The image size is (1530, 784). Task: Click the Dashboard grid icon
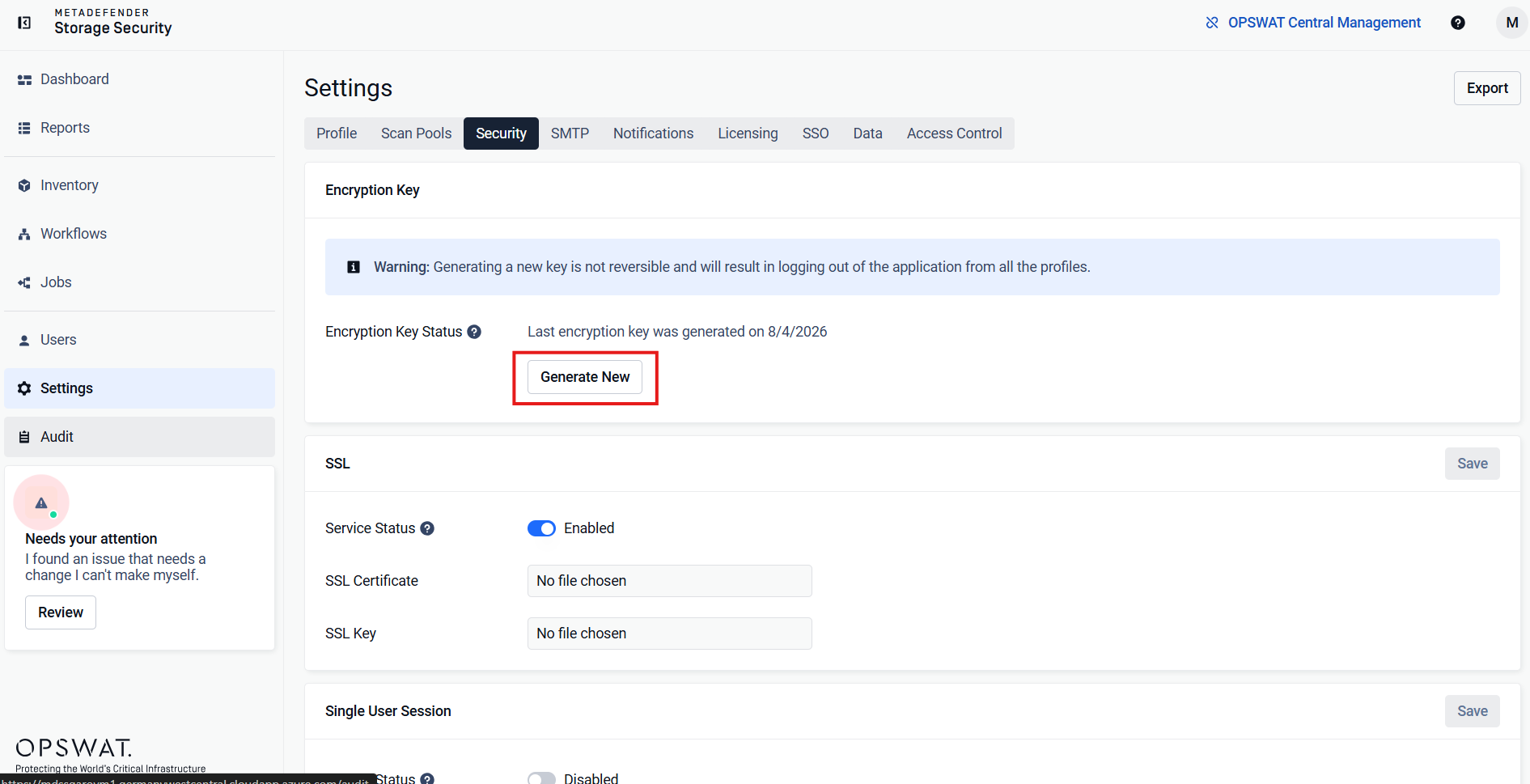pyautogui.click(x=24, y=79)
